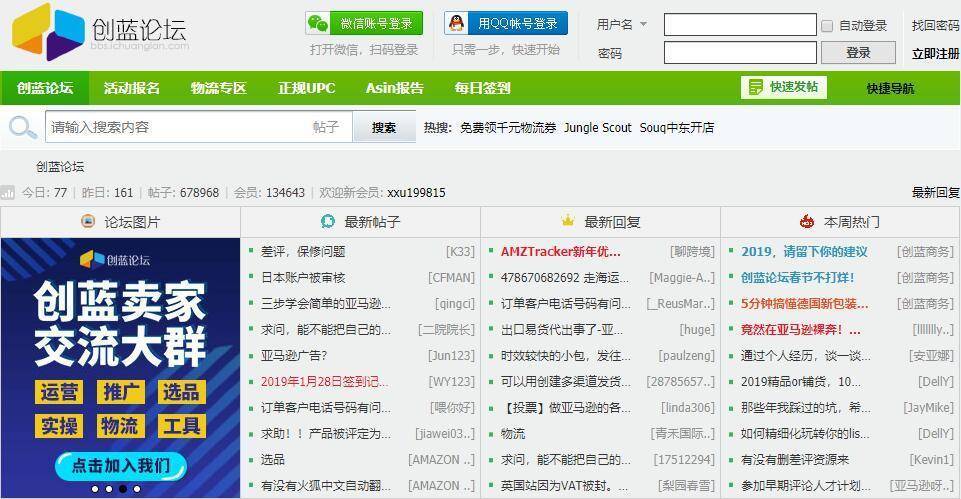The width and height of the screenshot is (961, 499).
Task: Click the QQ penguin icon
Action: pos(456,23)
